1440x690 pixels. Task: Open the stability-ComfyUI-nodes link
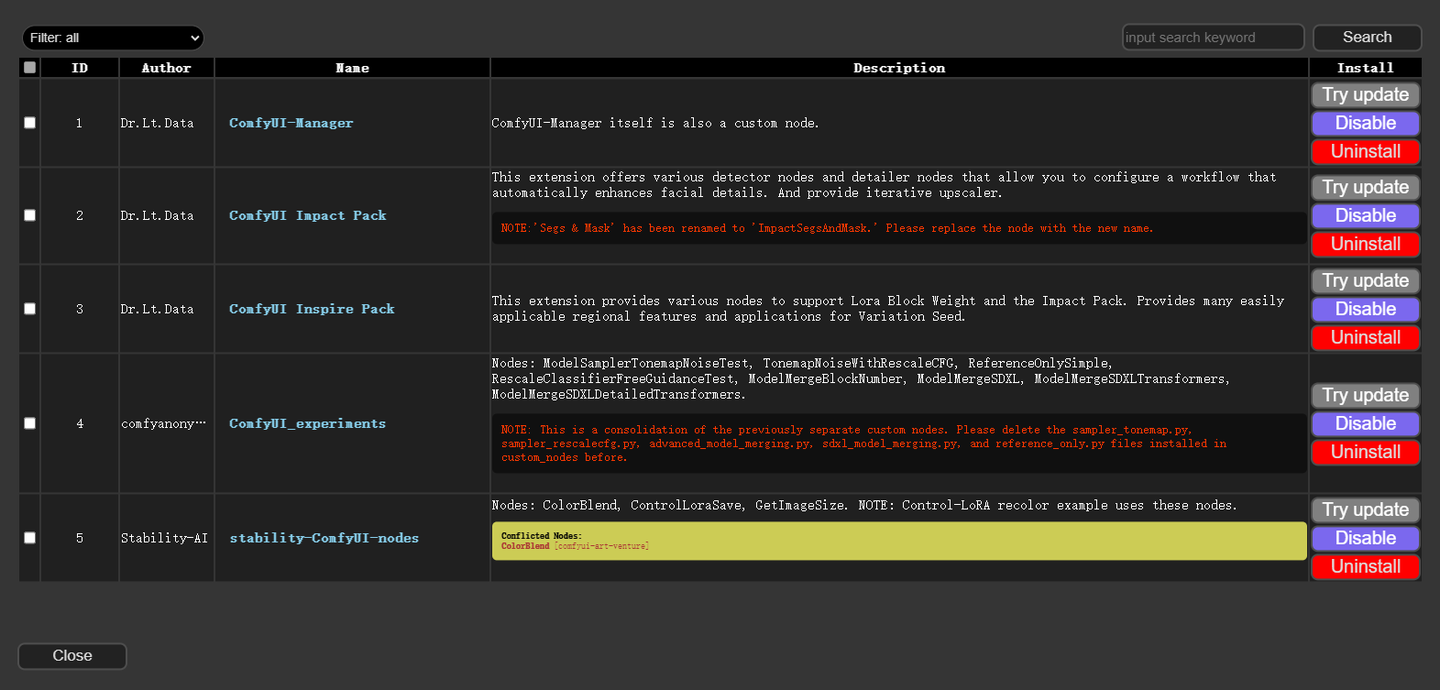point(324,538)
